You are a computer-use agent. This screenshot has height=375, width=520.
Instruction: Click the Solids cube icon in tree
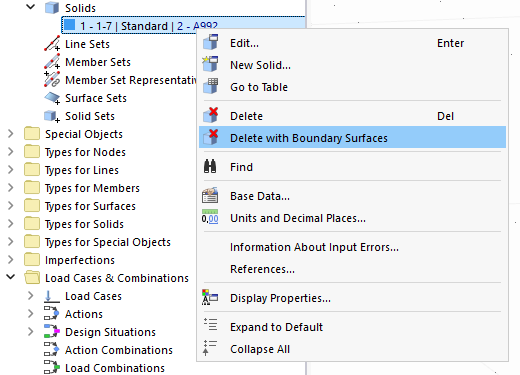coord(52,8)
